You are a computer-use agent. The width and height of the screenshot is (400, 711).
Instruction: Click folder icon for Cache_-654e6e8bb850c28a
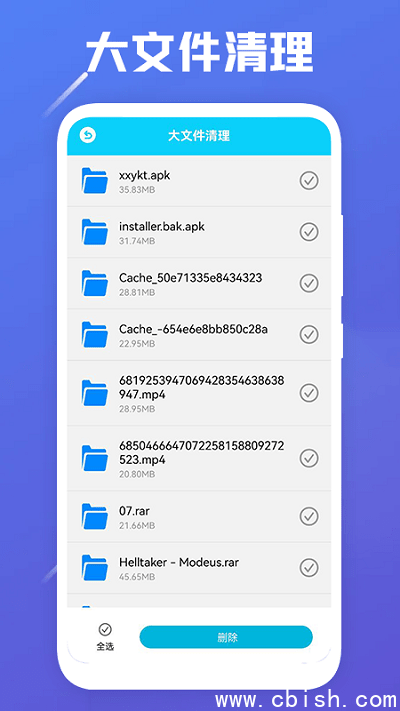tap(95, 335)
